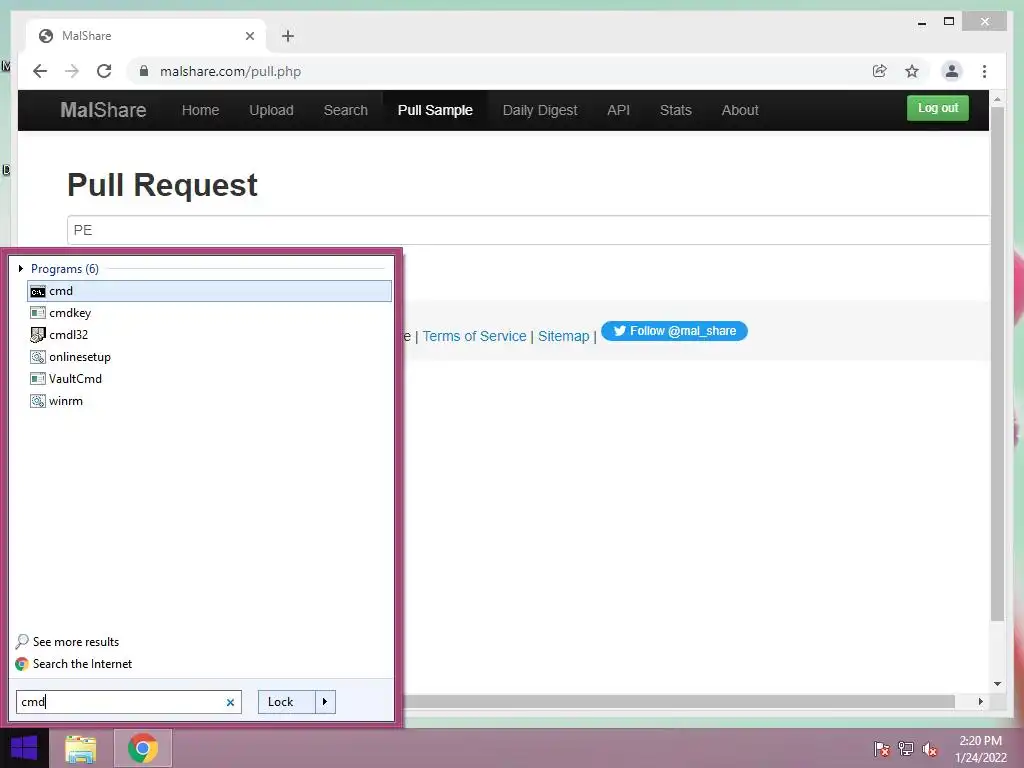The image size is (1024, 768).
Task: Click the horizontal scrollbar thumb
Action: click(679, 701)
